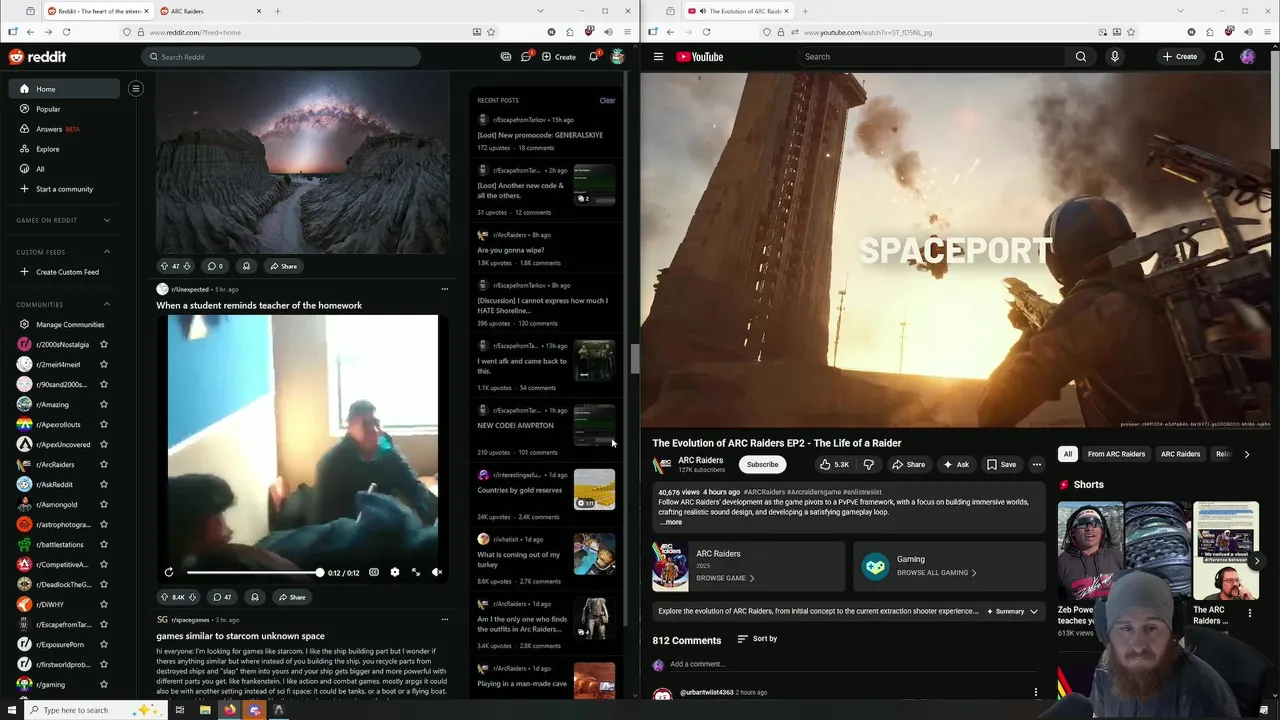Click the YouTube Create button
This screenshot has height=720, width=1280.
click(1180, 57)
